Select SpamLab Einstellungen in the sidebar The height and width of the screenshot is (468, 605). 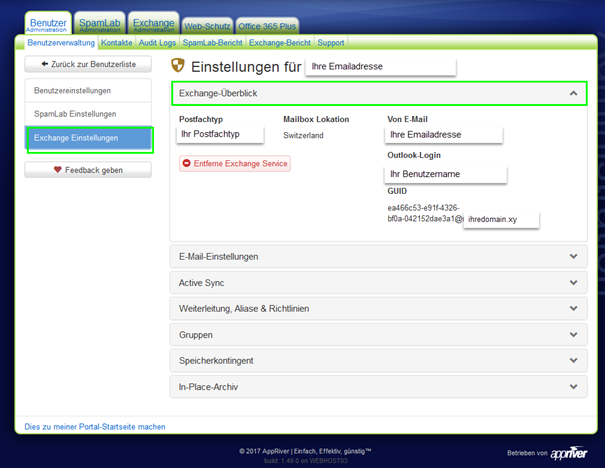click(x=88, y=114)
